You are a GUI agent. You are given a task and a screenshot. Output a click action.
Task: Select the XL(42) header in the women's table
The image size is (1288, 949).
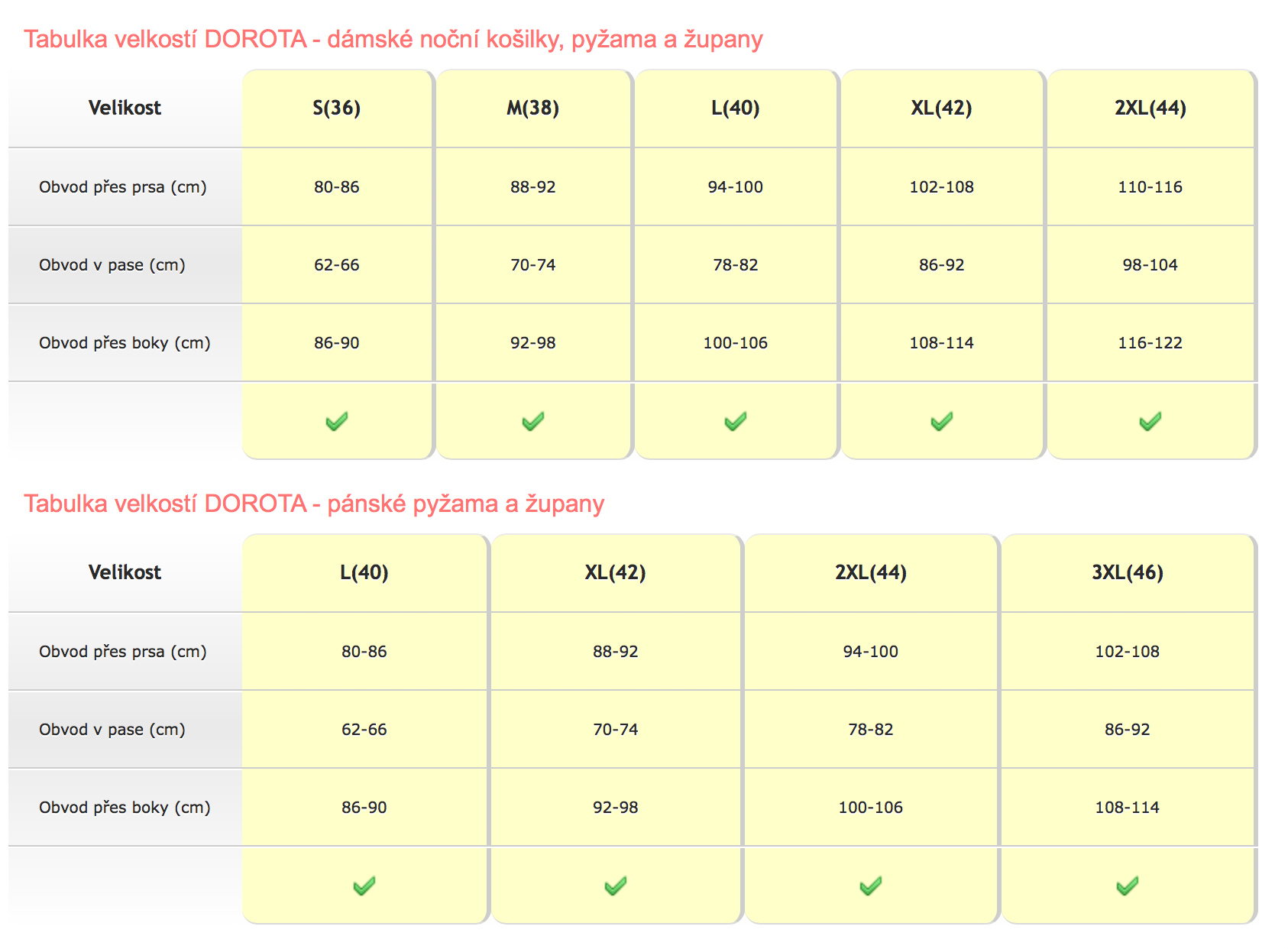[942, 108]
